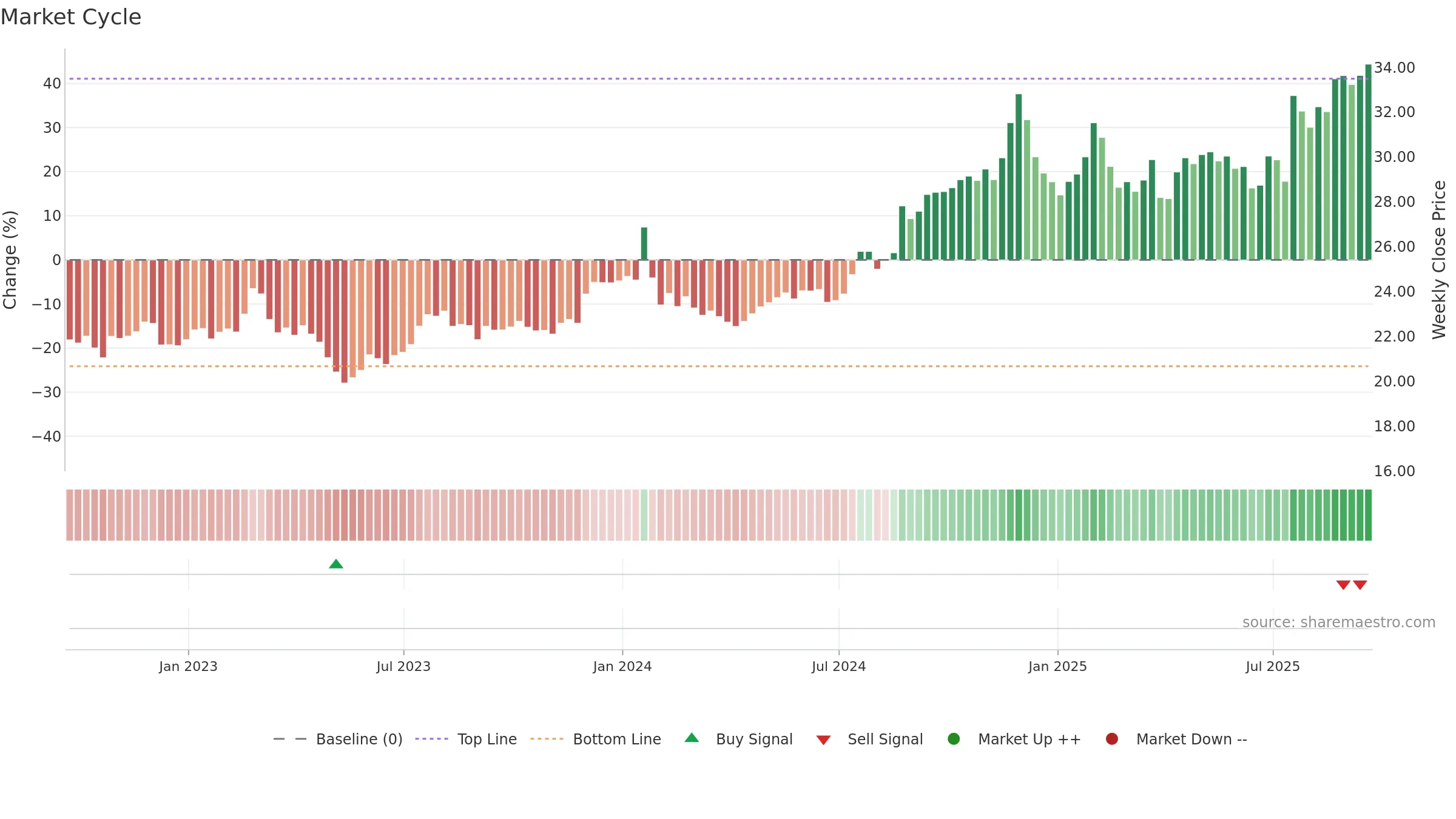Toggle the Baseline (0) legend entry
Screen dimensions: 1456x819
pos(338,739)
